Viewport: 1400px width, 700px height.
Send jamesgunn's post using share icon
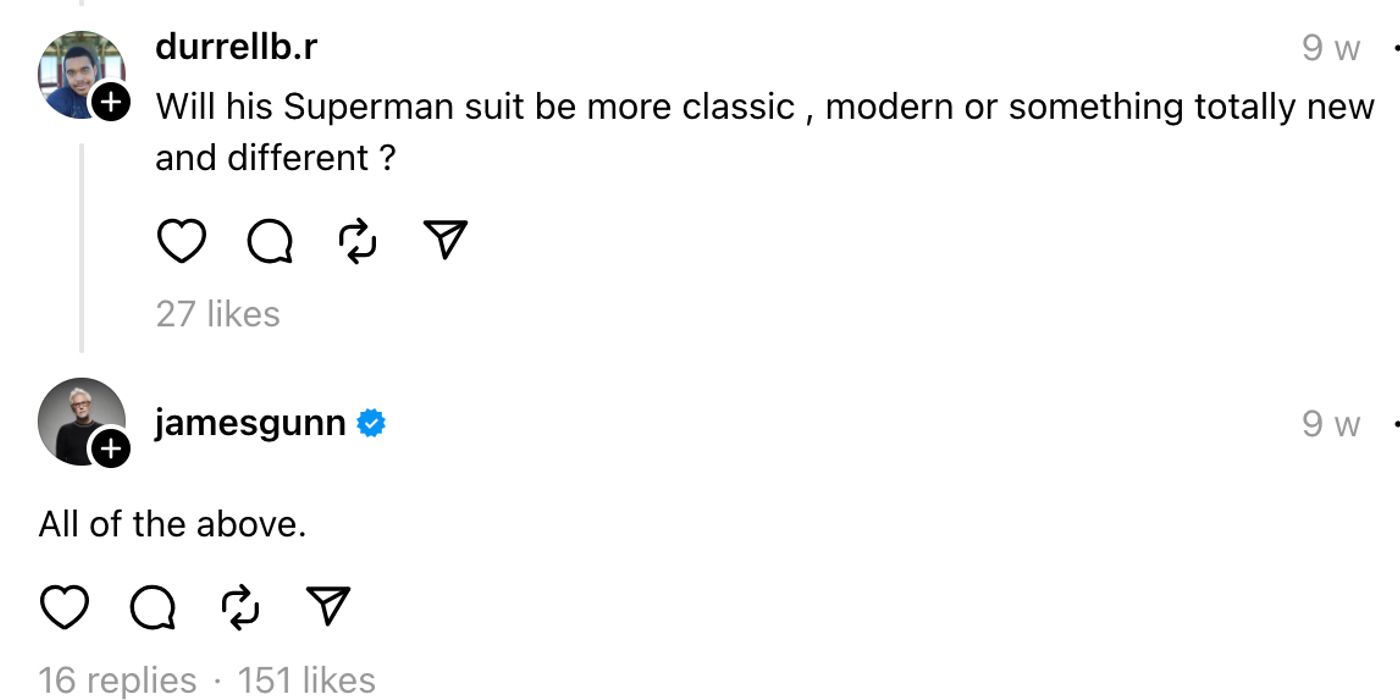pyautogui.click(x=328, y=607)
